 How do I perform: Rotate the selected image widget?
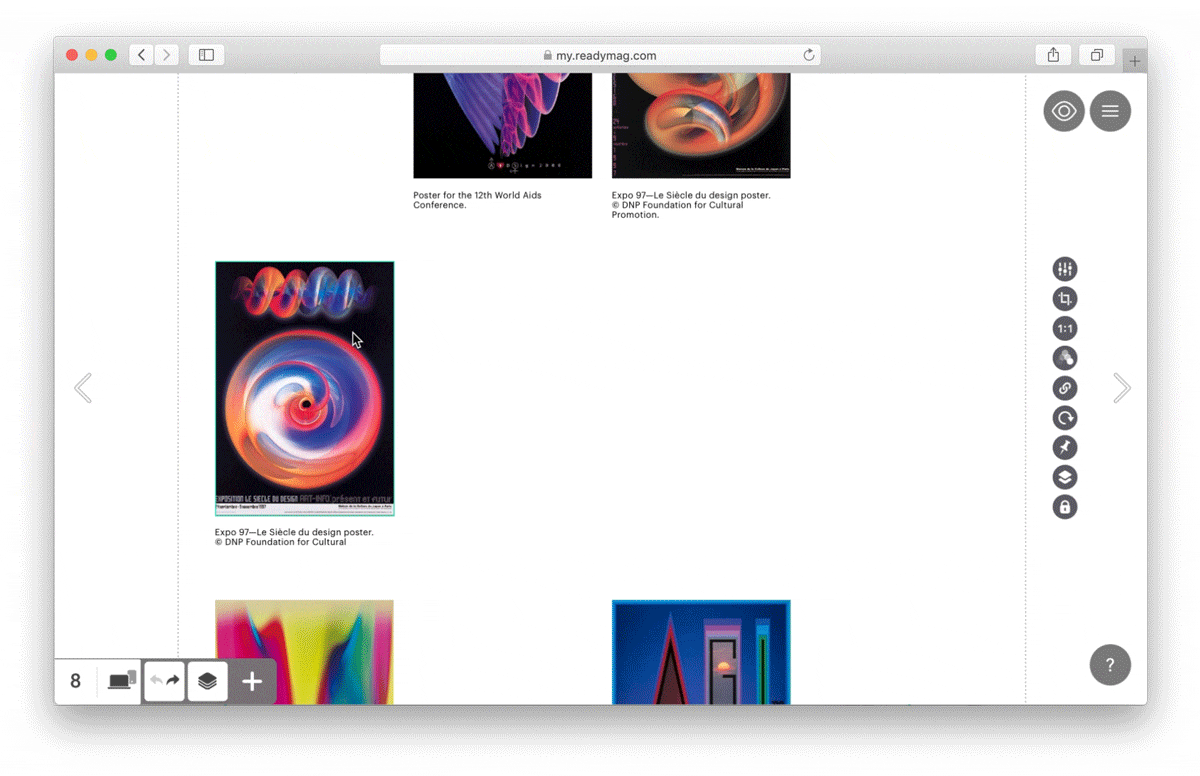click(1064, 417)
